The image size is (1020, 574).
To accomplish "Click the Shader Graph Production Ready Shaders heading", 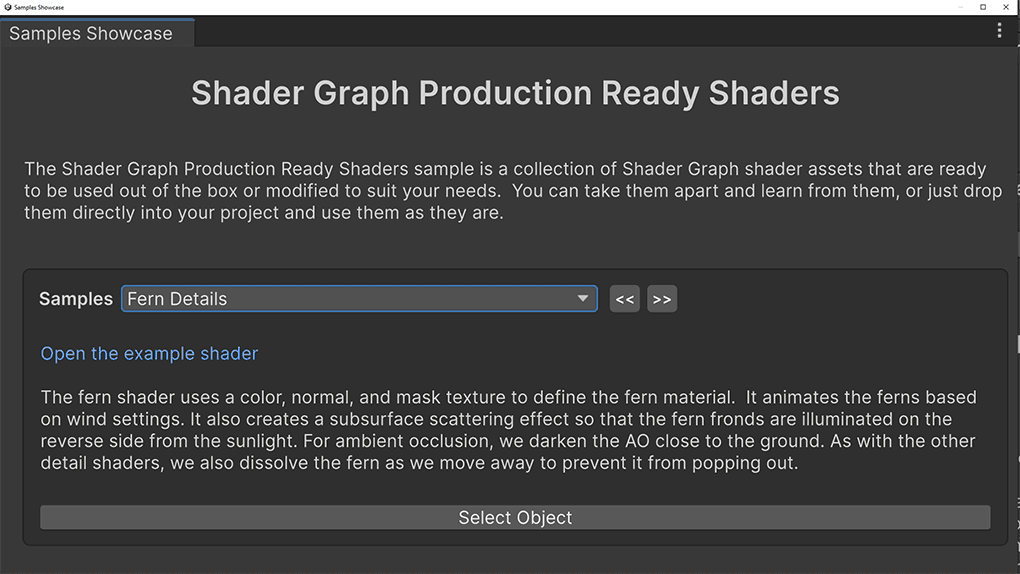I will click(x=515, y=94).
